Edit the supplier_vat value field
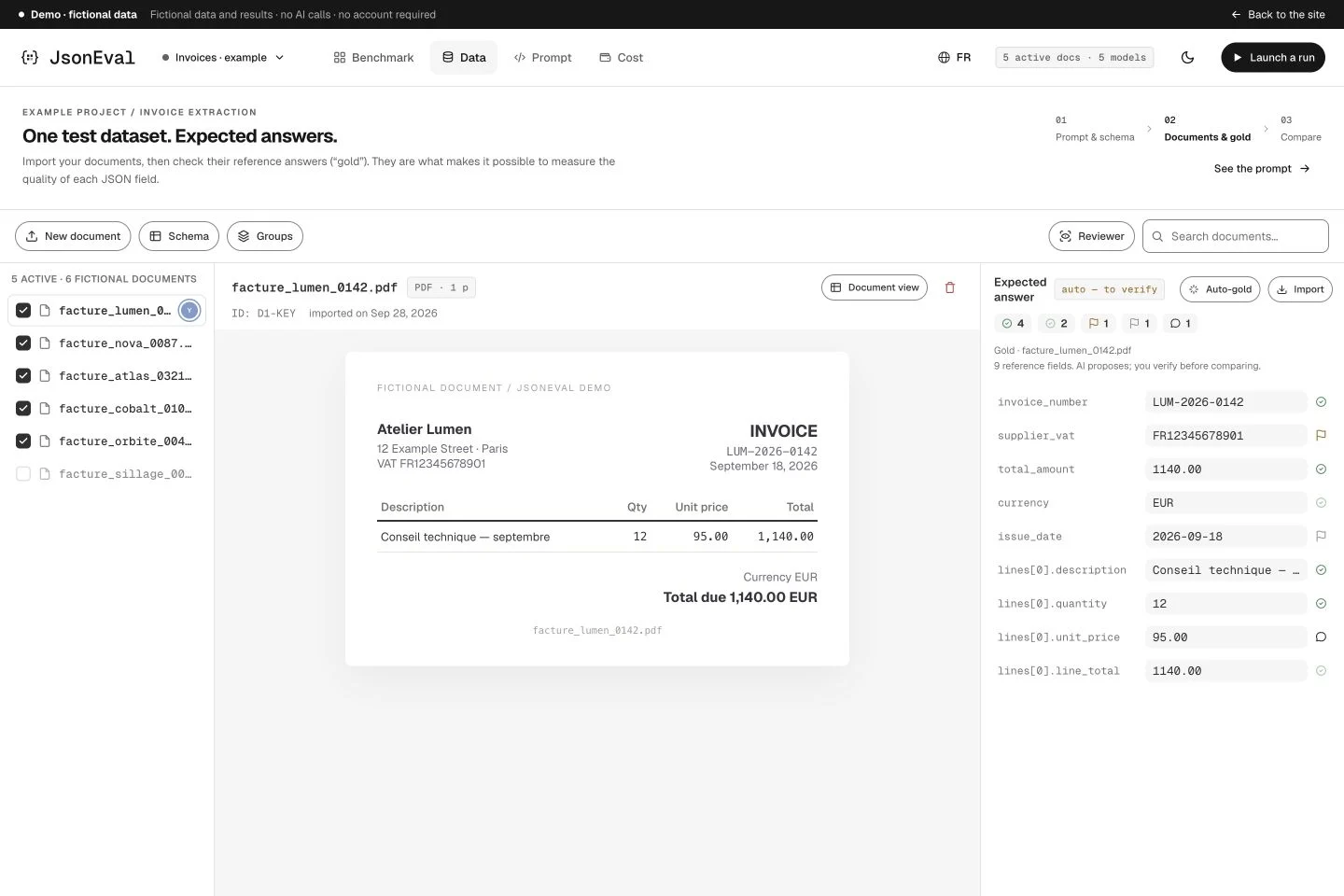Screen dimensions: 1344x896 1226,436
